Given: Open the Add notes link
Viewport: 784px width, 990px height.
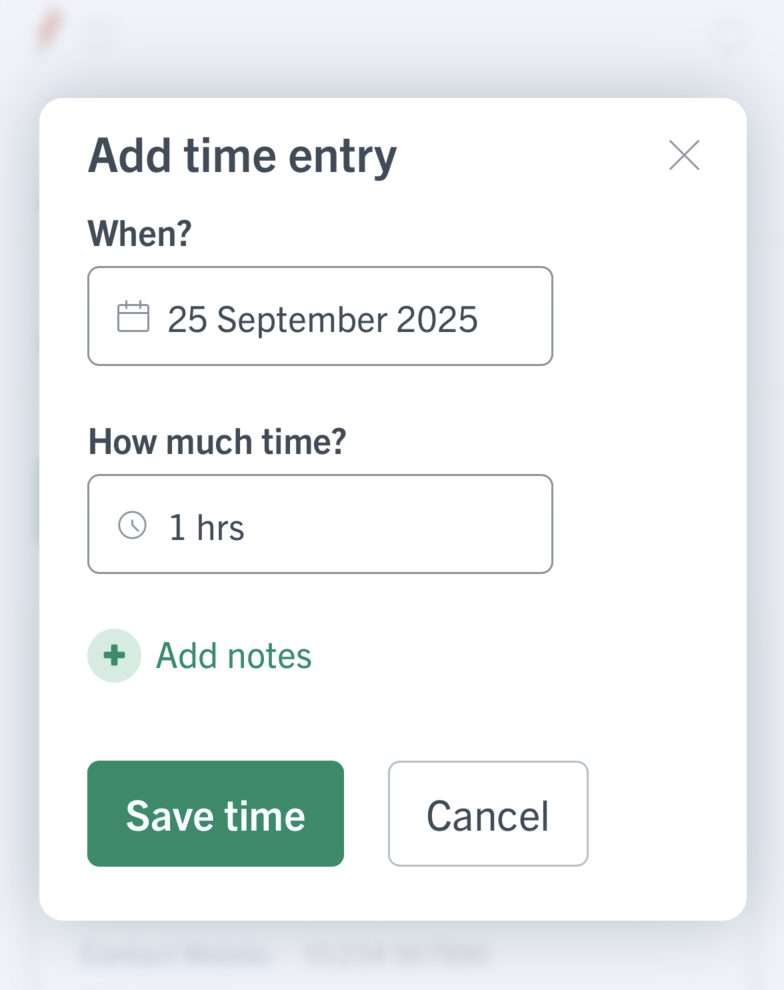Looking at the screenshot, I should tap(234, 655).
